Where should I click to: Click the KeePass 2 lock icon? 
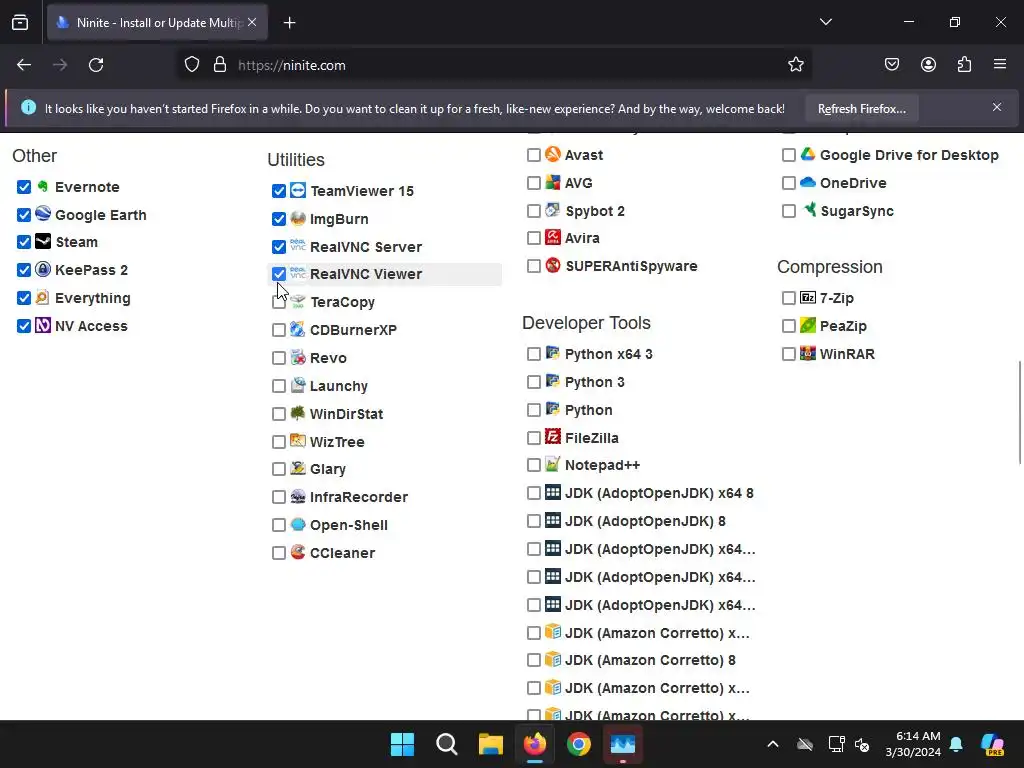42,269
